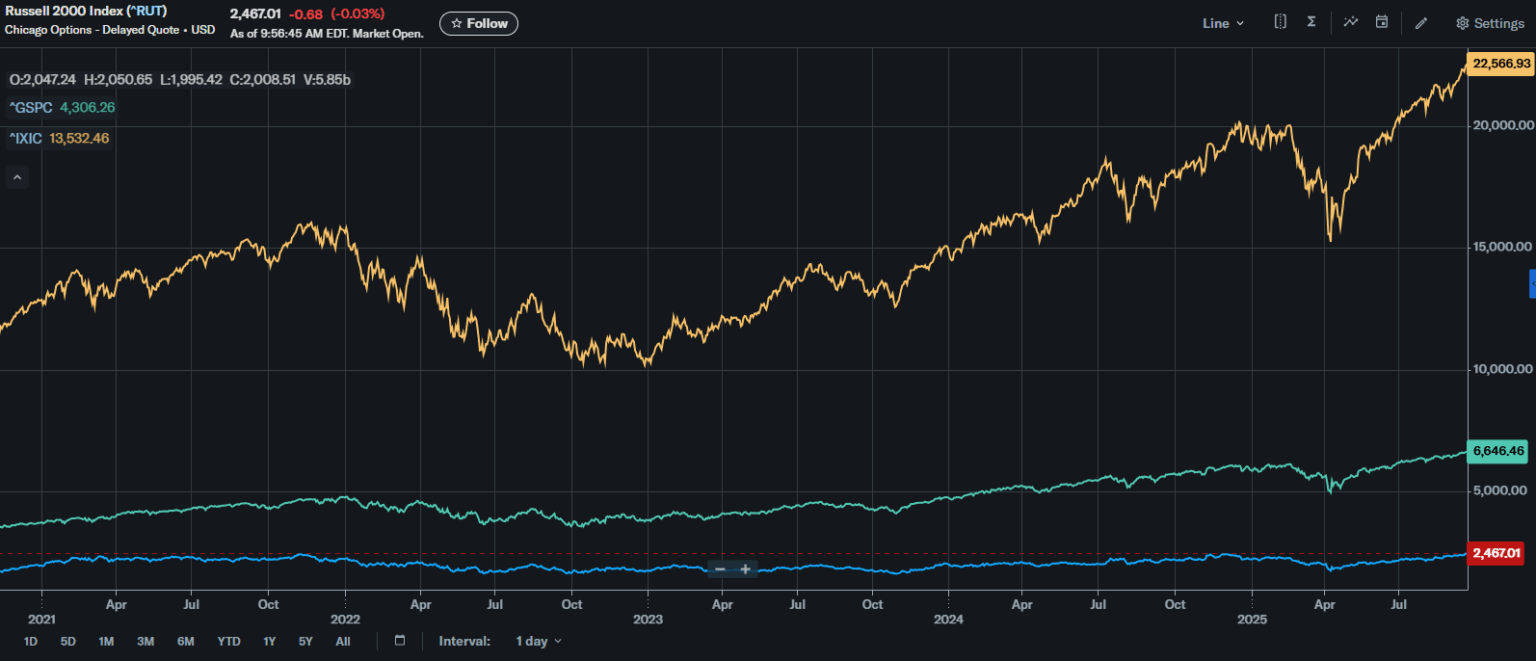Click the Events calendar icon
This screenshot has width=1536, height=661.
pyautogui.click(x=1382, y=22)
